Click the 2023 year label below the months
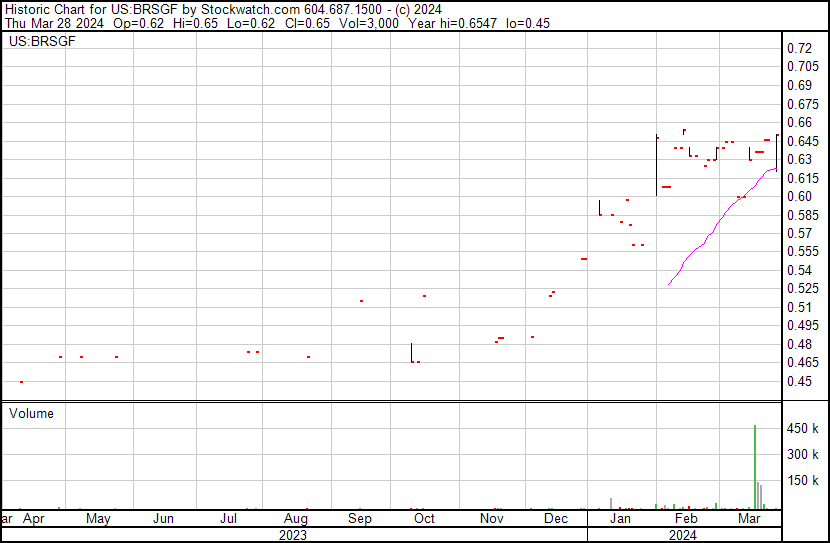This screenshot has height=543, width=830. (292, 535)
